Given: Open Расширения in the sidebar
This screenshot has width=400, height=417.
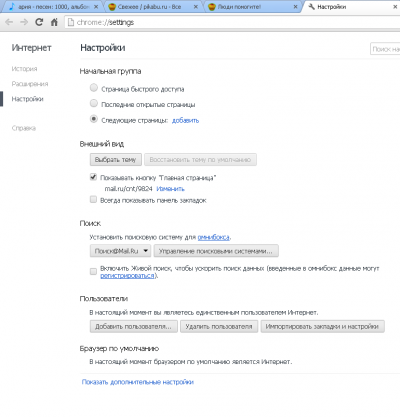Looking at the screenshot, I should (30, 84).
